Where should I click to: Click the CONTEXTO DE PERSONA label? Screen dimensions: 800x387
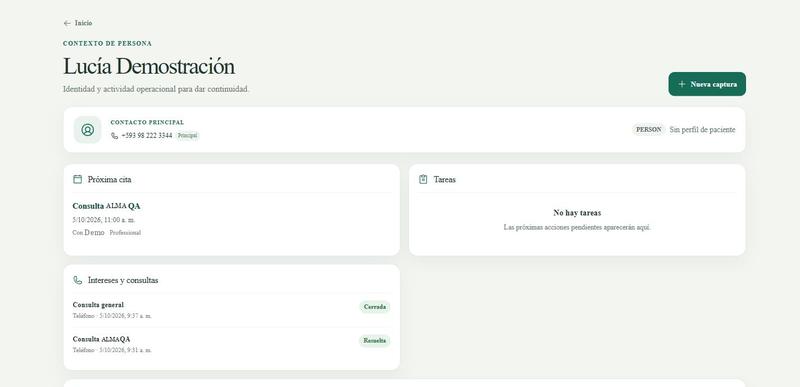[107, 44]
